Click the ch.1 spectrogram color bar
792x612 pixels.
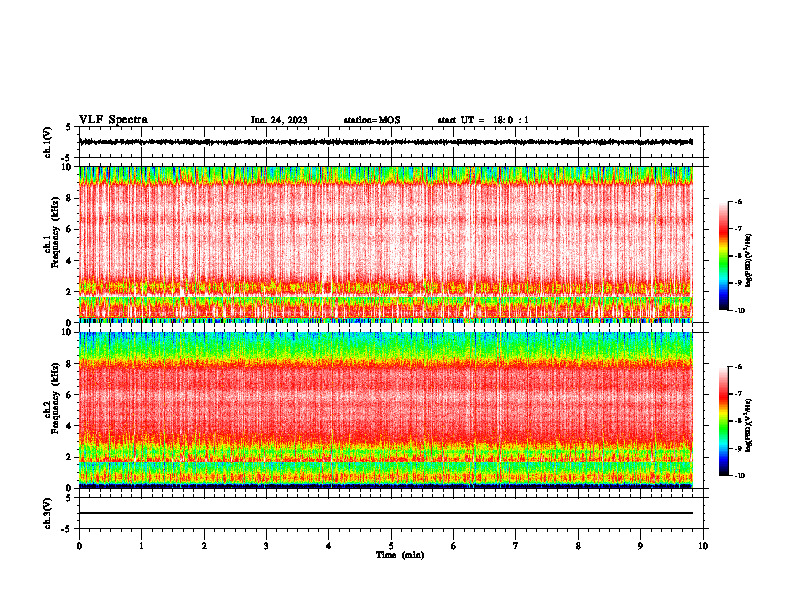point(723,256)
